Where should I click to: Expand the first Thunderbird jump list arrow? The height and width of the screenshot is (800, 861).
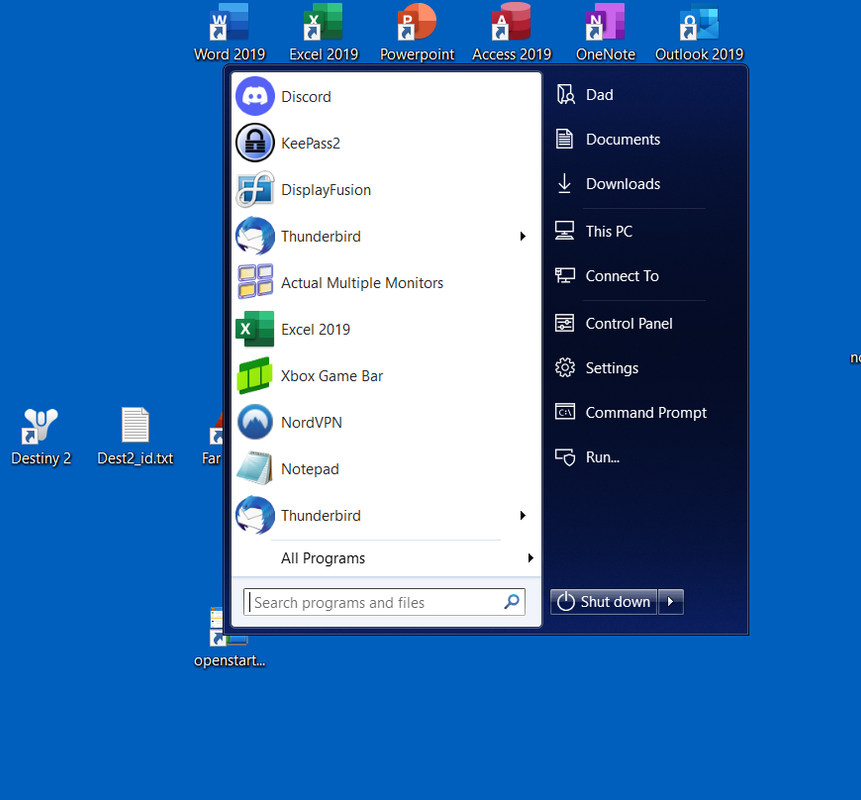tap(523, 236)
